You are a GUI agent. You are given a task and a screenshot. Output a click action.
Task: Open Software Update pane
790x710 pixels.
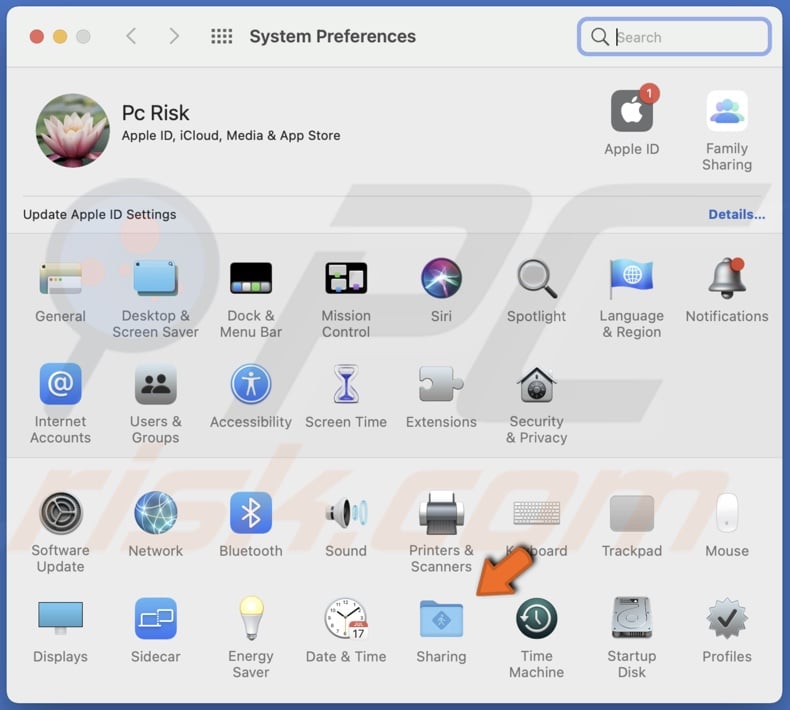tap(60, 514)
